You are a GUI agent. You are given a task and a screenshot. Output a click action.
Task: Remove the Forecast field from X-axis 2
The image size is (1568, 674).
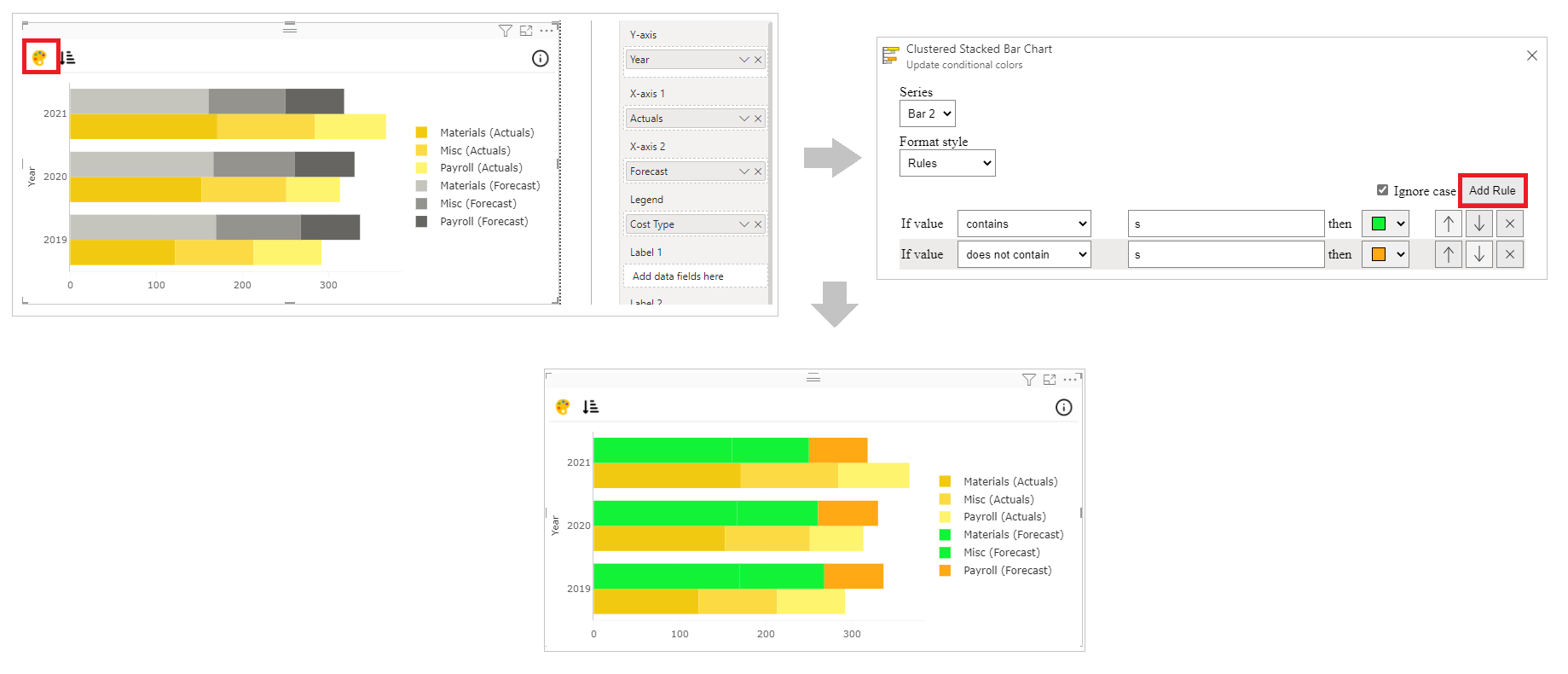click(758, 171)
